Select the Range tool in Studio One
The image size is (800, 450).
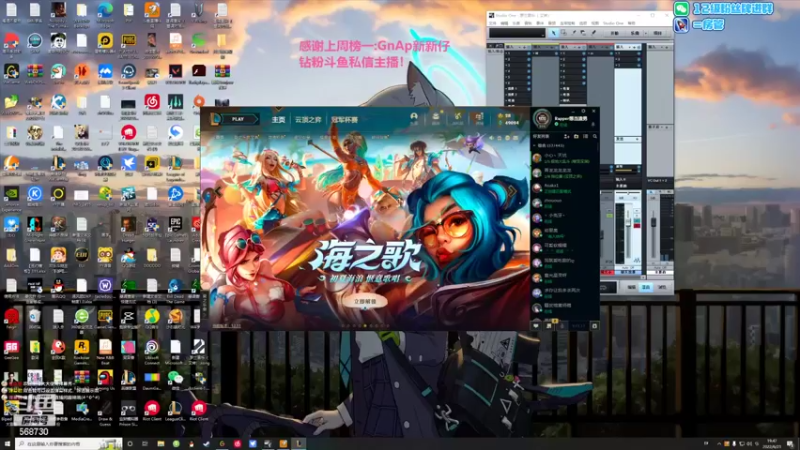pyautogui.click(x=563, y=33)
